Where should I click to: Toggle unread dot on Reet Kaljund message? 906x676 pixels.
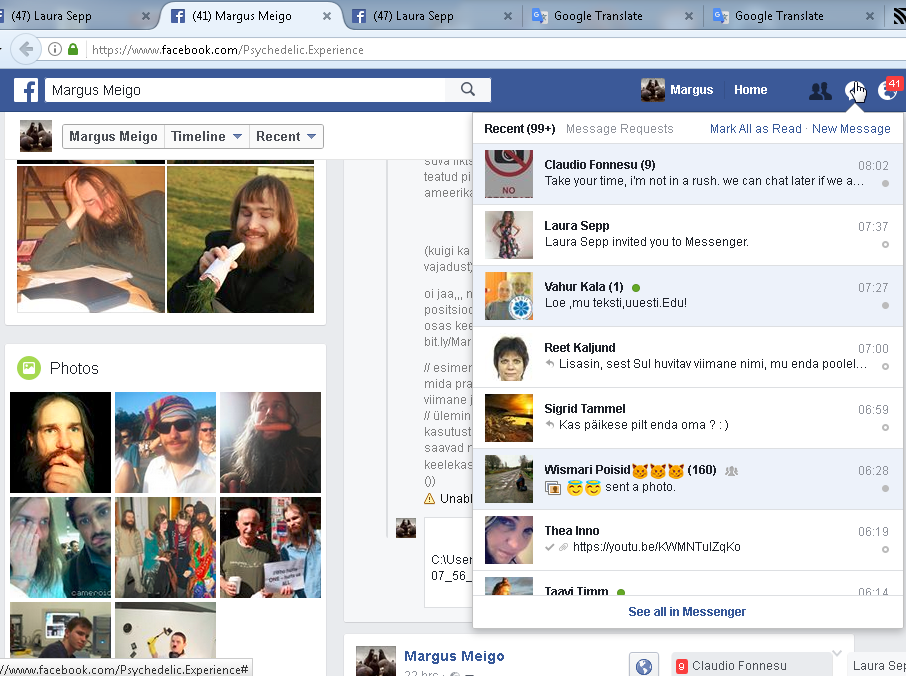(885, 366)
